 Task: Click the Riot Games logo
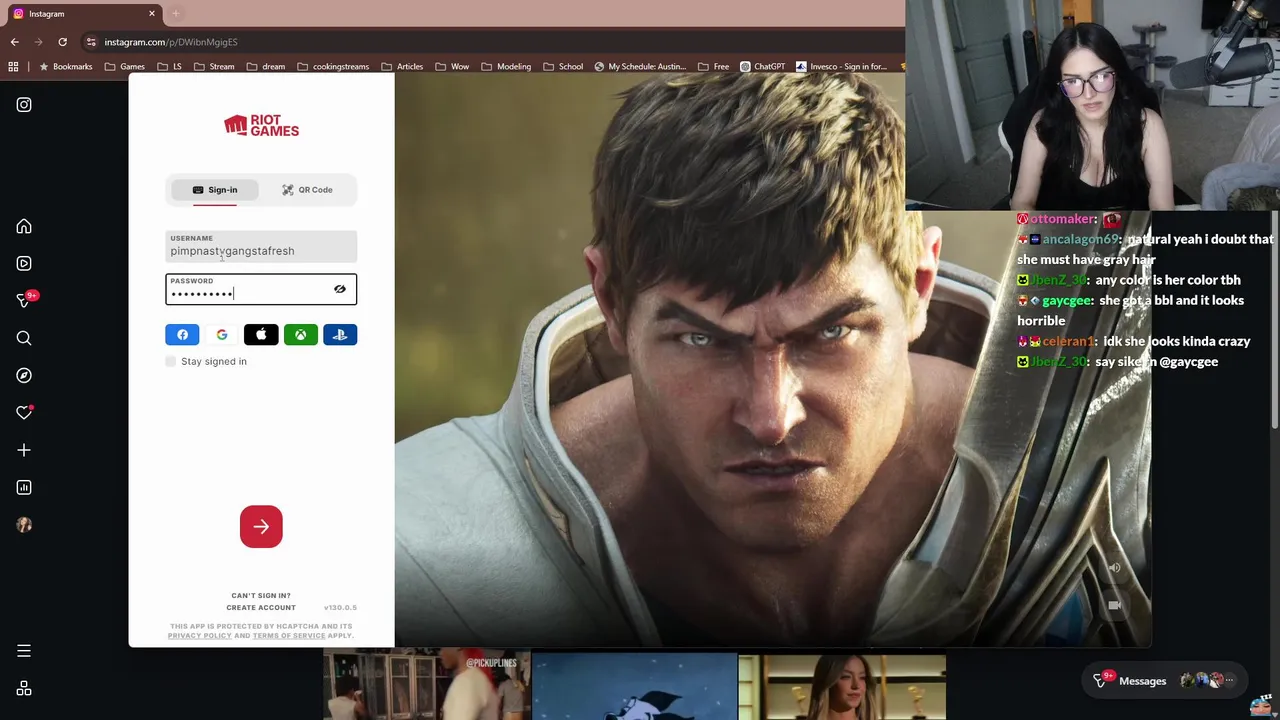[x=261, y=125]
